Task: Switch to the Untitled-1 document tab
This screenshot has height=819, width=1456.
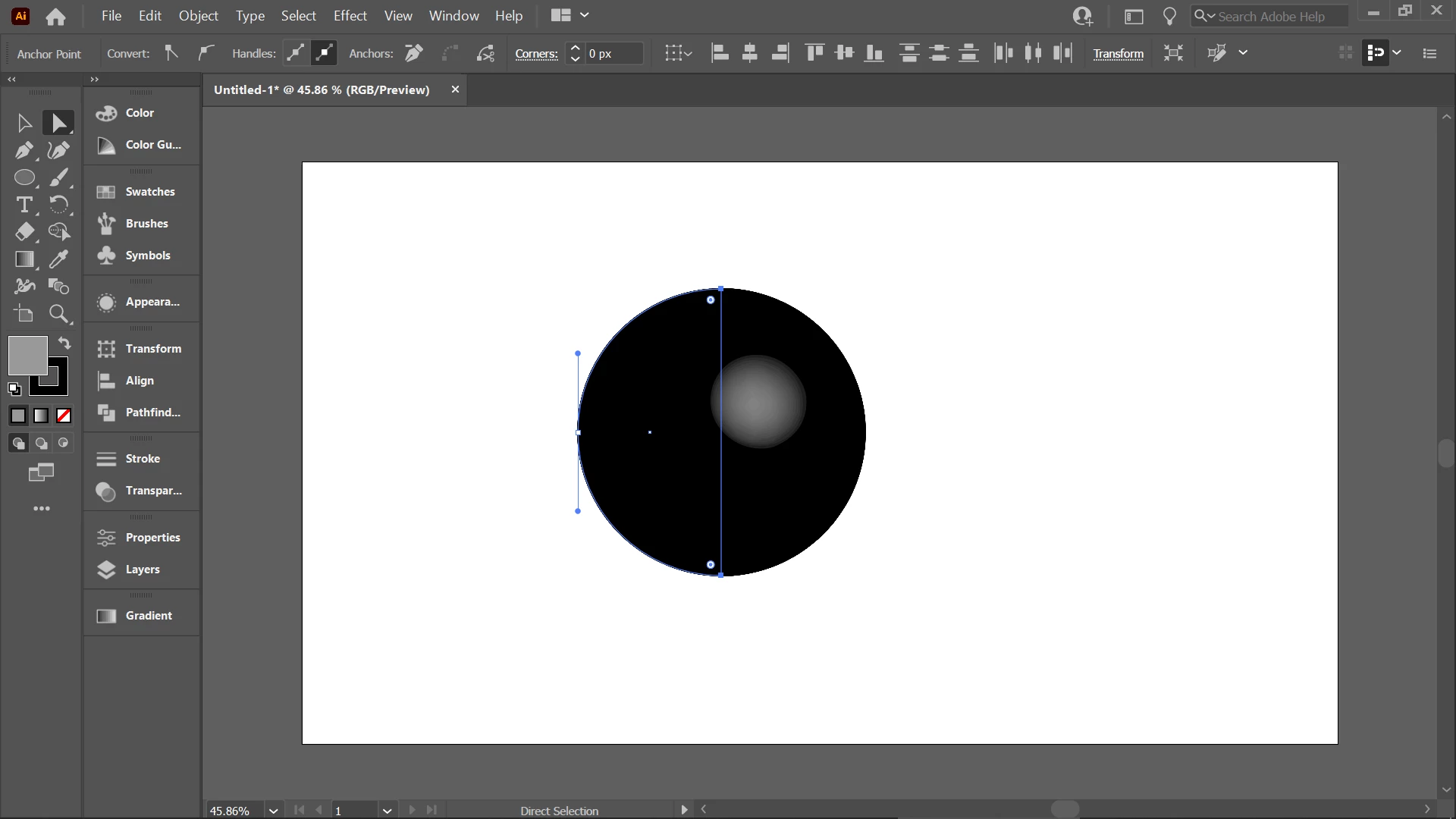Action: 322,89
